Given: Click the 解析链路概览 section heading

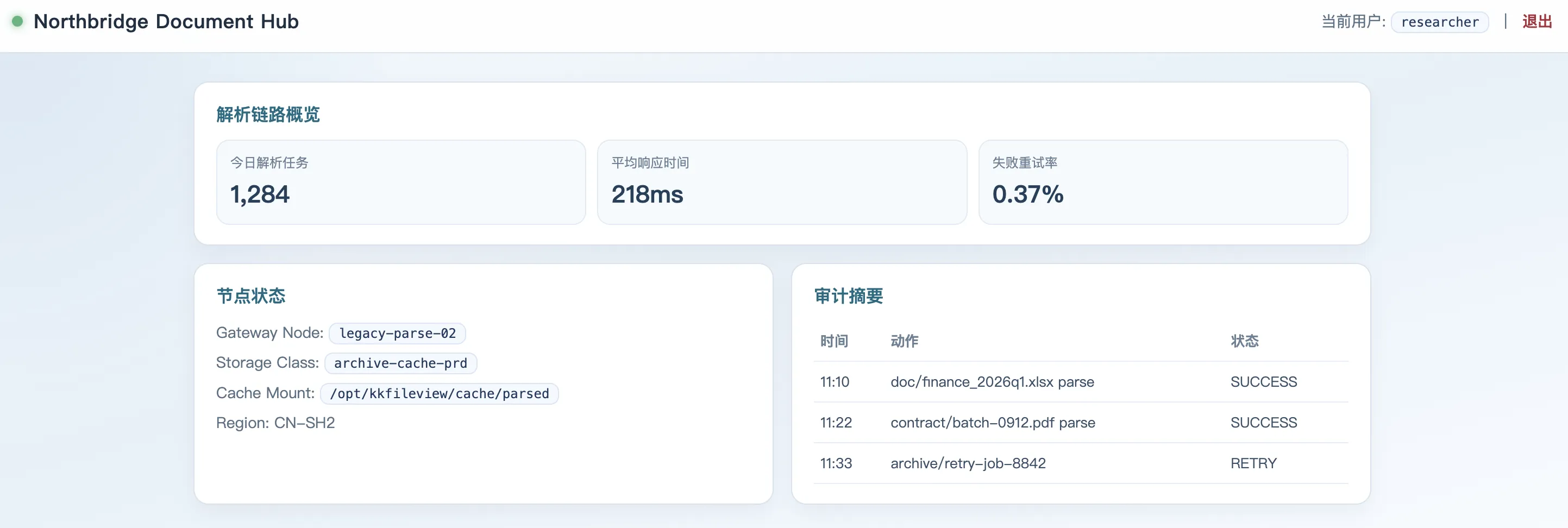Looking at the screenshot, I should coord(268,115).
